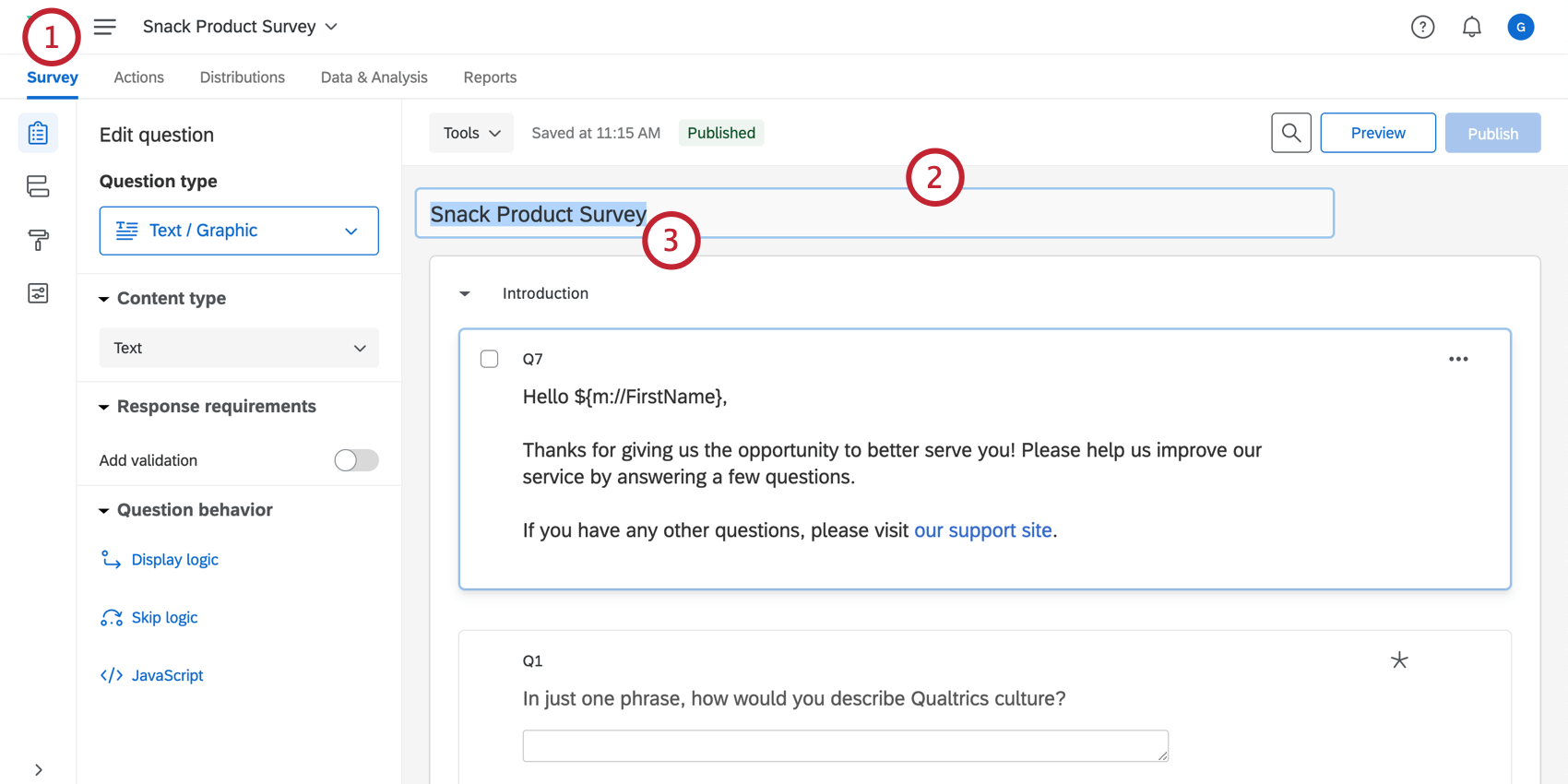The width and height of the screenshot is (1568, 784).
Task: Click the help question mark icon
Action: 1422,28
